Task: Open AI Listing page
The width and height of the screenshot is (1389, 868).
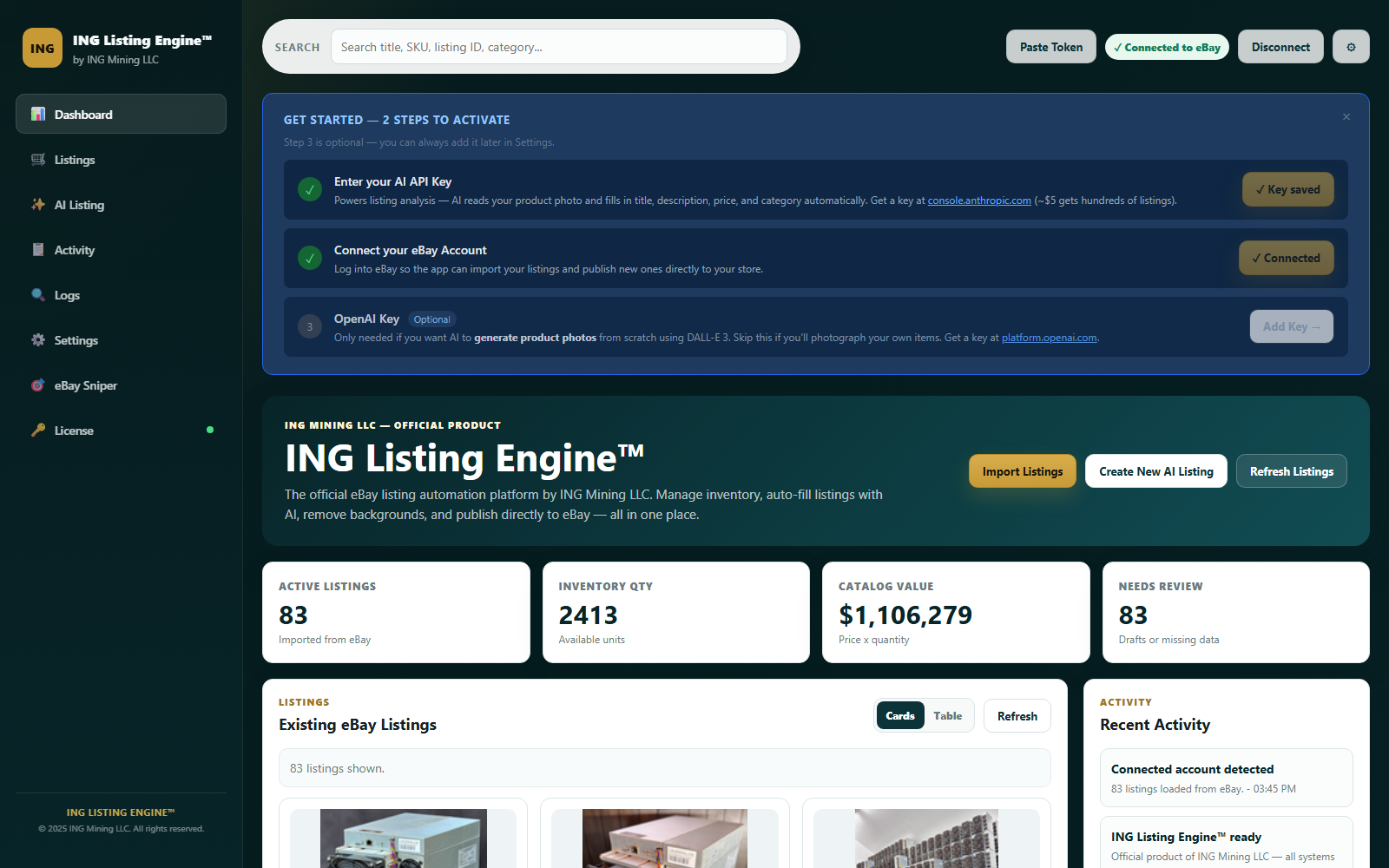Action: [121, 204]
